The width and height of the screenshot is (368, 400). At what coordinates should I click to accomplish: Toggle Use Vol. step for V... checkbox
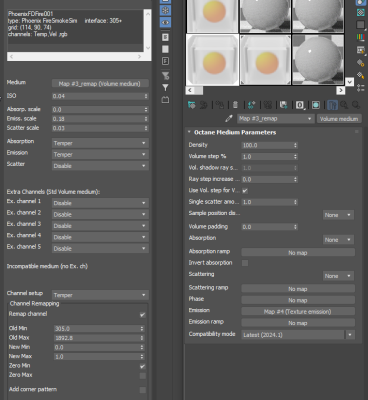click(245, 191)
